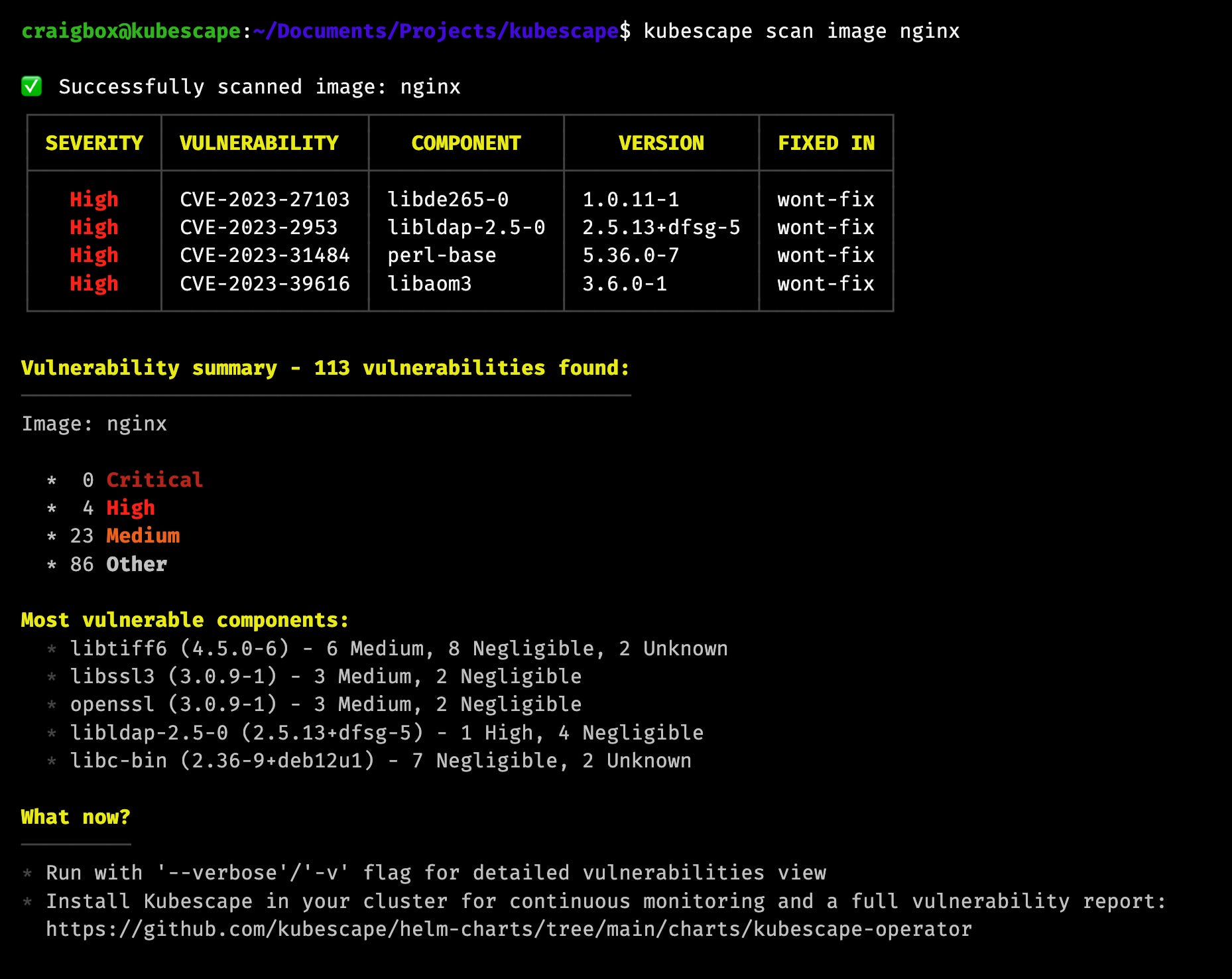1232x979 pixels.
Task: Select the wont-fix status for libaom3
Action: coord(826,283)
